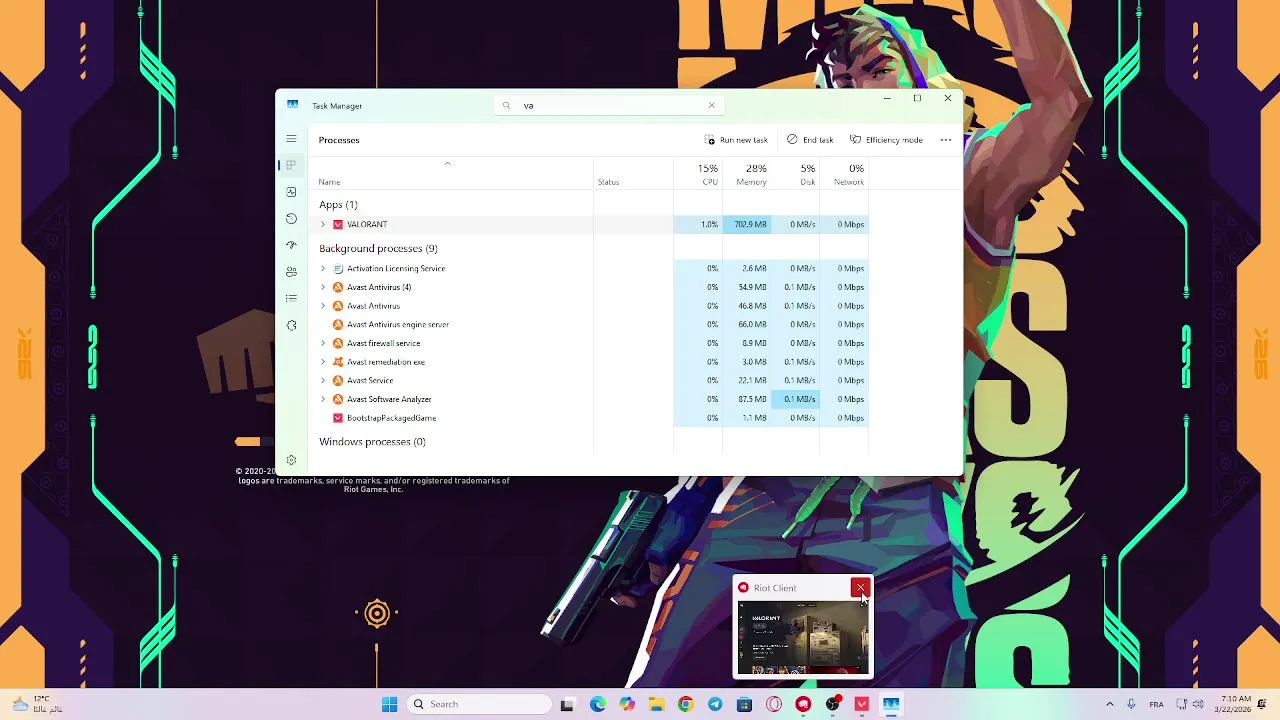Click microphone icon in system tray
Image resolution: width=1280 pixels, height=720 pixels.
tap(1131, 704)
